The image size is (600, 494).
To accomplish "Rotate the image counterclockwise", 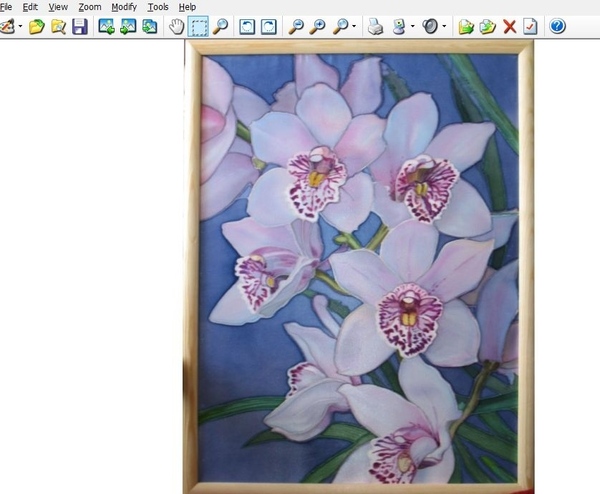I will pos(247,26).
